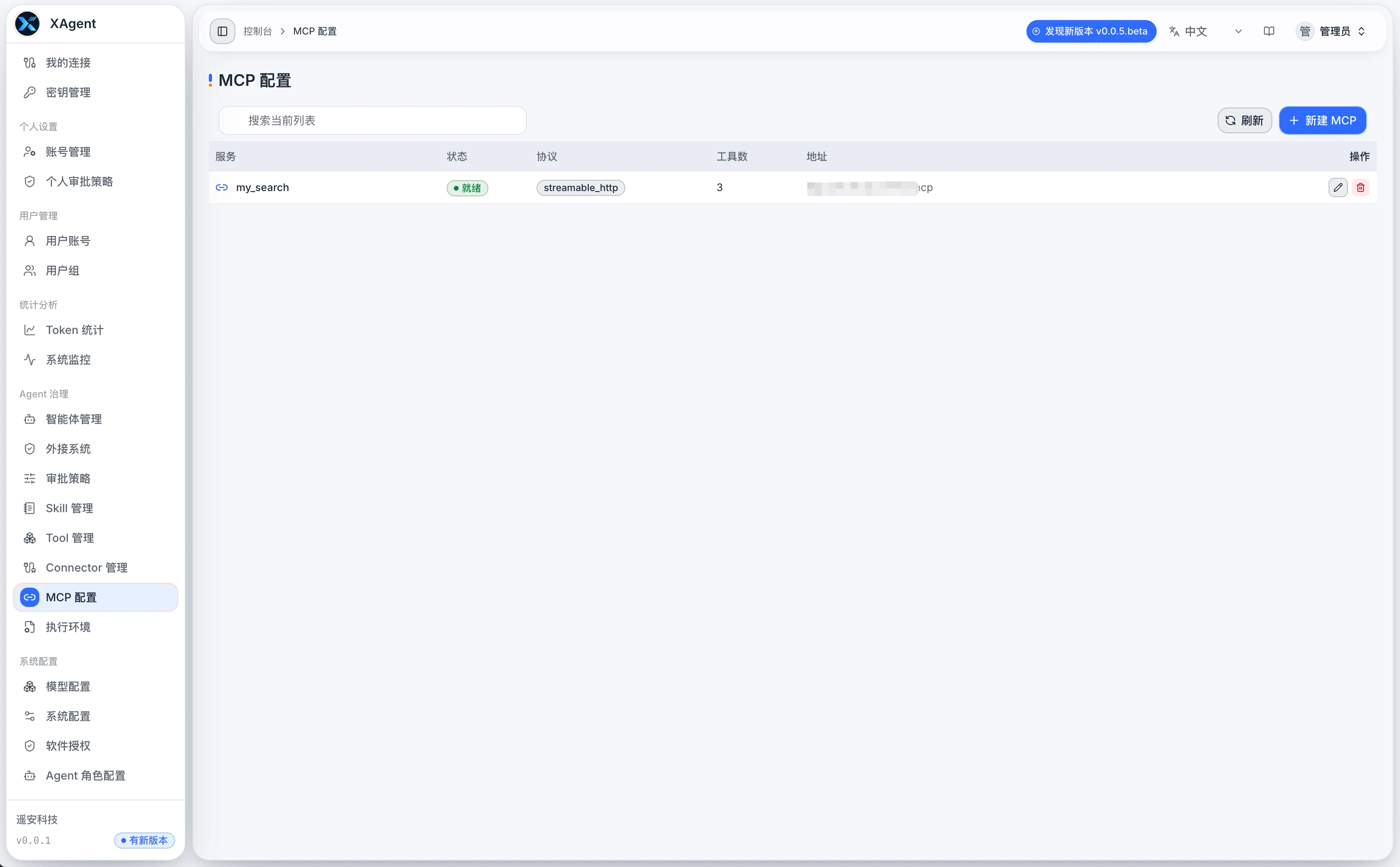Click the 服务 column header
This screenshot has width=1400, height=867.
[225, 157]
